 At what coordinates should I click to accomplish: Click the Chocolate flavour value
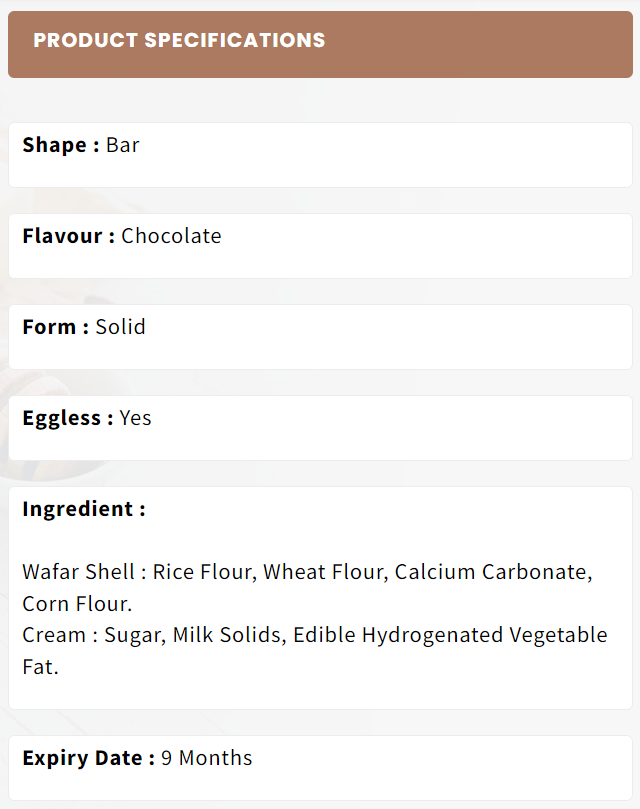point(171,236)
